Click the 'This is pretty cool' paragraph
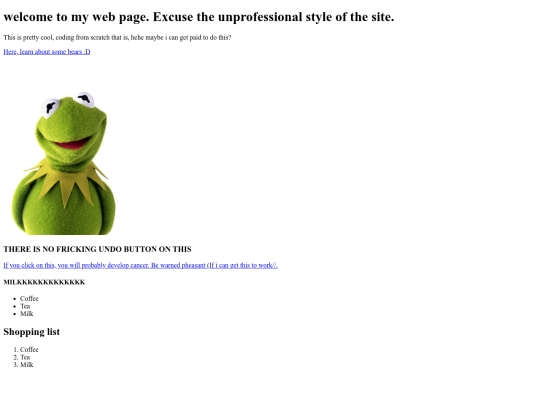Screen dimensions: 540x405 click(x=117, y=38)
